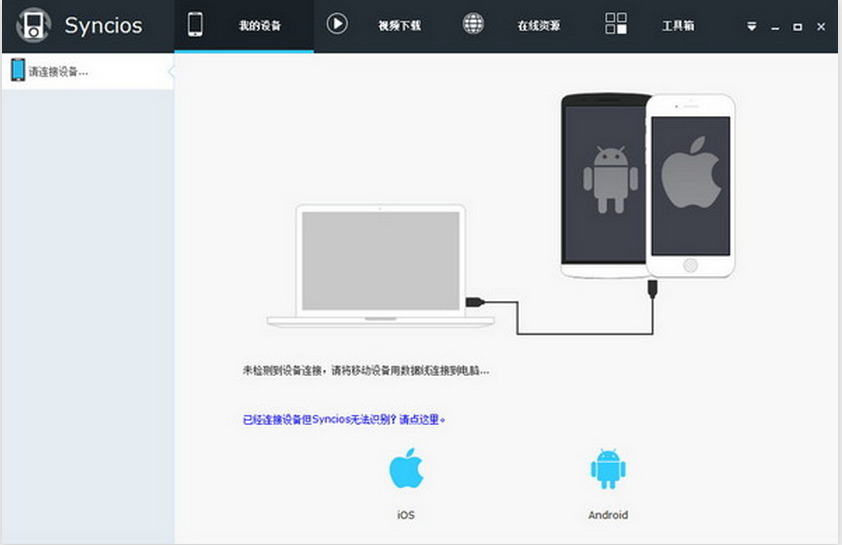Click the iOS label

pos(406,515)
